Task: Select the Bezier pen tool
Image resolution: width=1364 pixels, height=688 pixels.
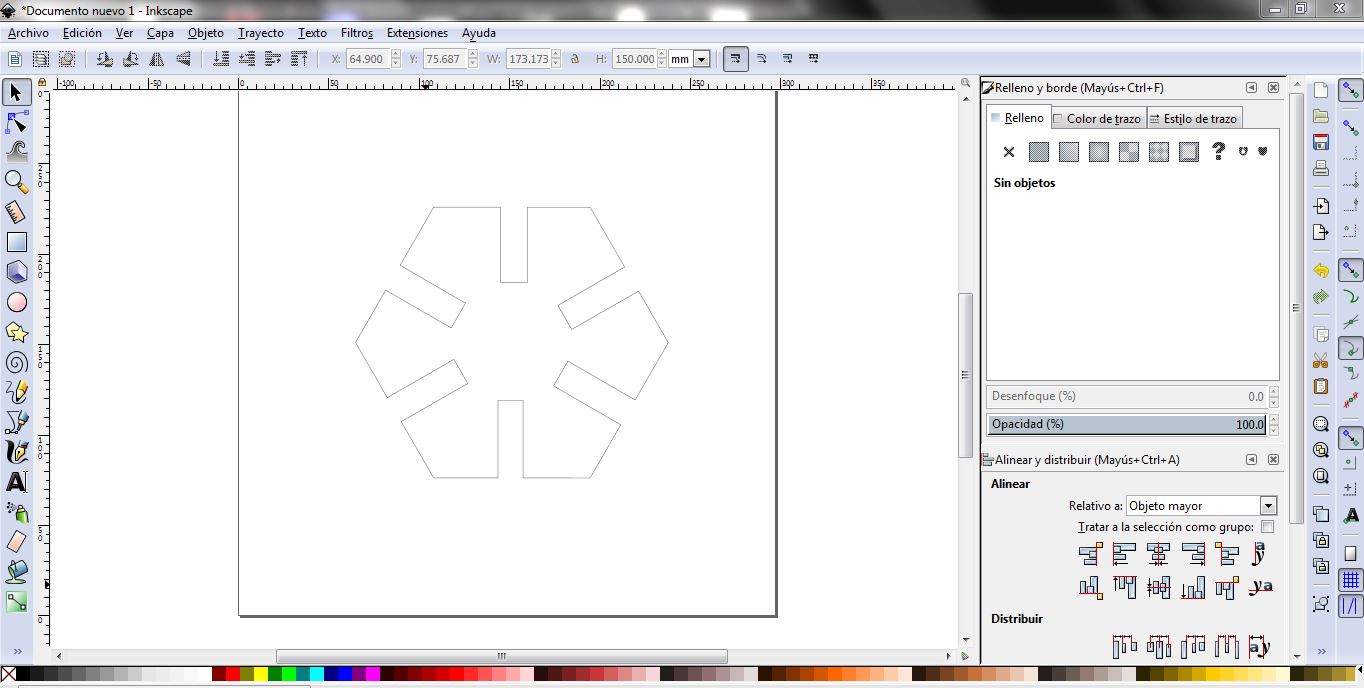Action: (x=16, y=422)
